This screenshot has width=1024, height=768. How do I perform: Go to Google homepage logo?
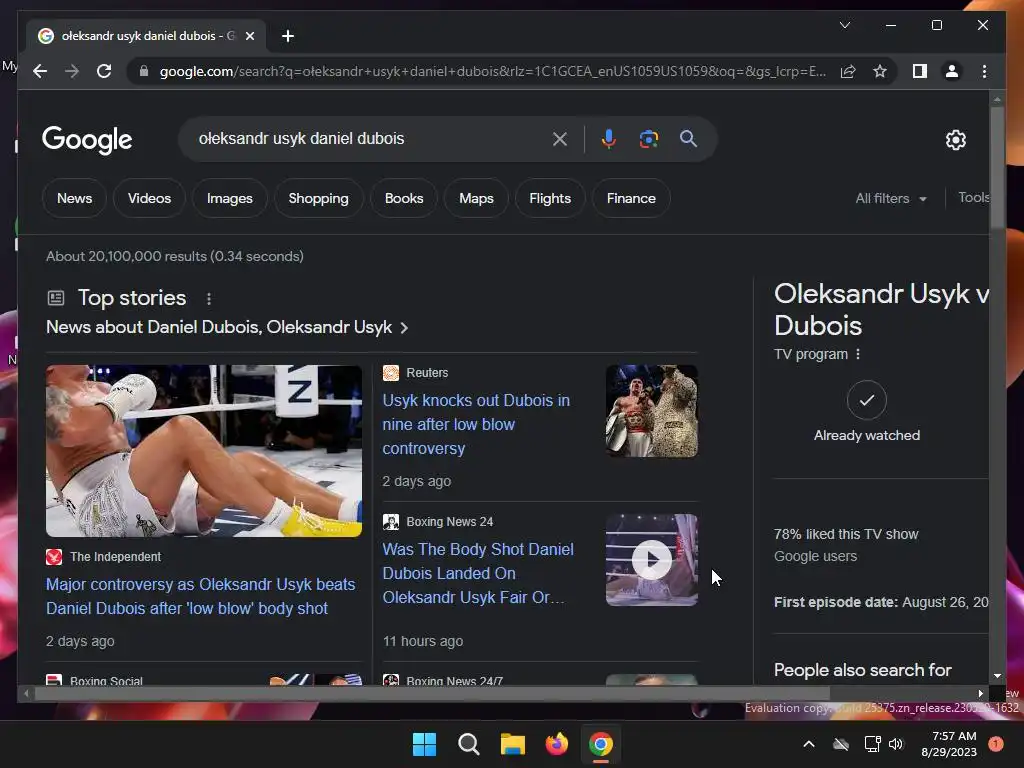(x=87, y=140)
